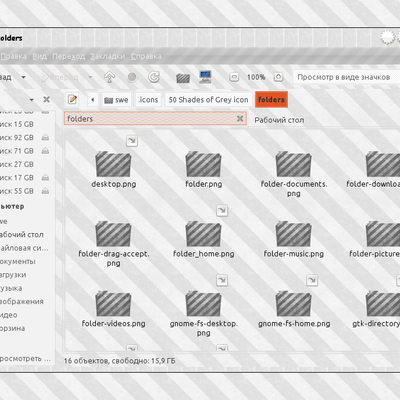Click the zoom out icon
This screenshot has height=400, width=400.
click(x=234, y=77)
